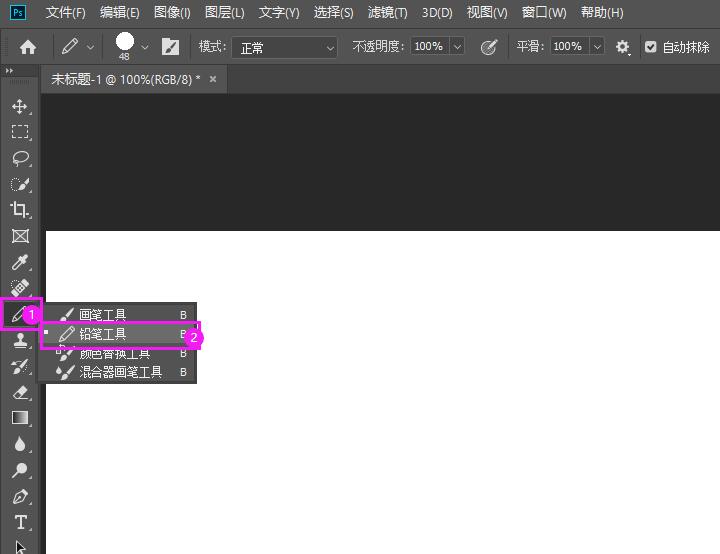Open the 模式 blend mode dropdown
Viewport: 720px width, 554px height.
click(284, 47)
